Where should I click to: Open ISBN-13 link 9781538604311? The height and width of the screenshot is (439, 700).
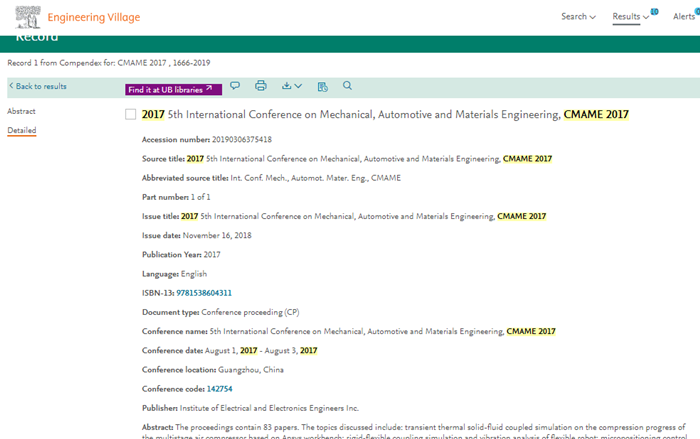pos(204,293)
